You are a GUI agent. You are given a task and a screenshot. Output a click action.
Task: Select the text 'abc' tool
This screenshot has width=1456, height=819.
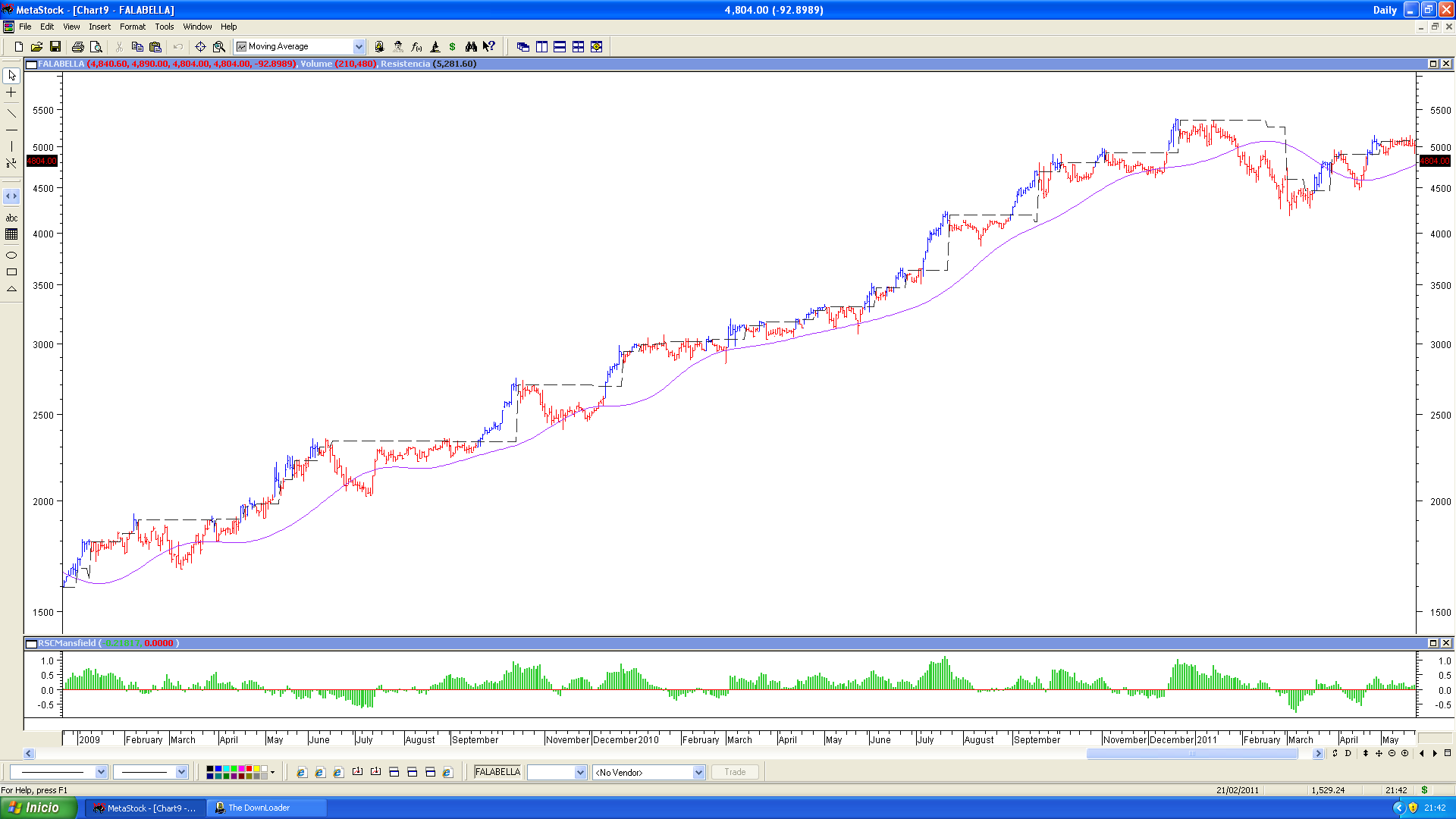pos(11,218)
